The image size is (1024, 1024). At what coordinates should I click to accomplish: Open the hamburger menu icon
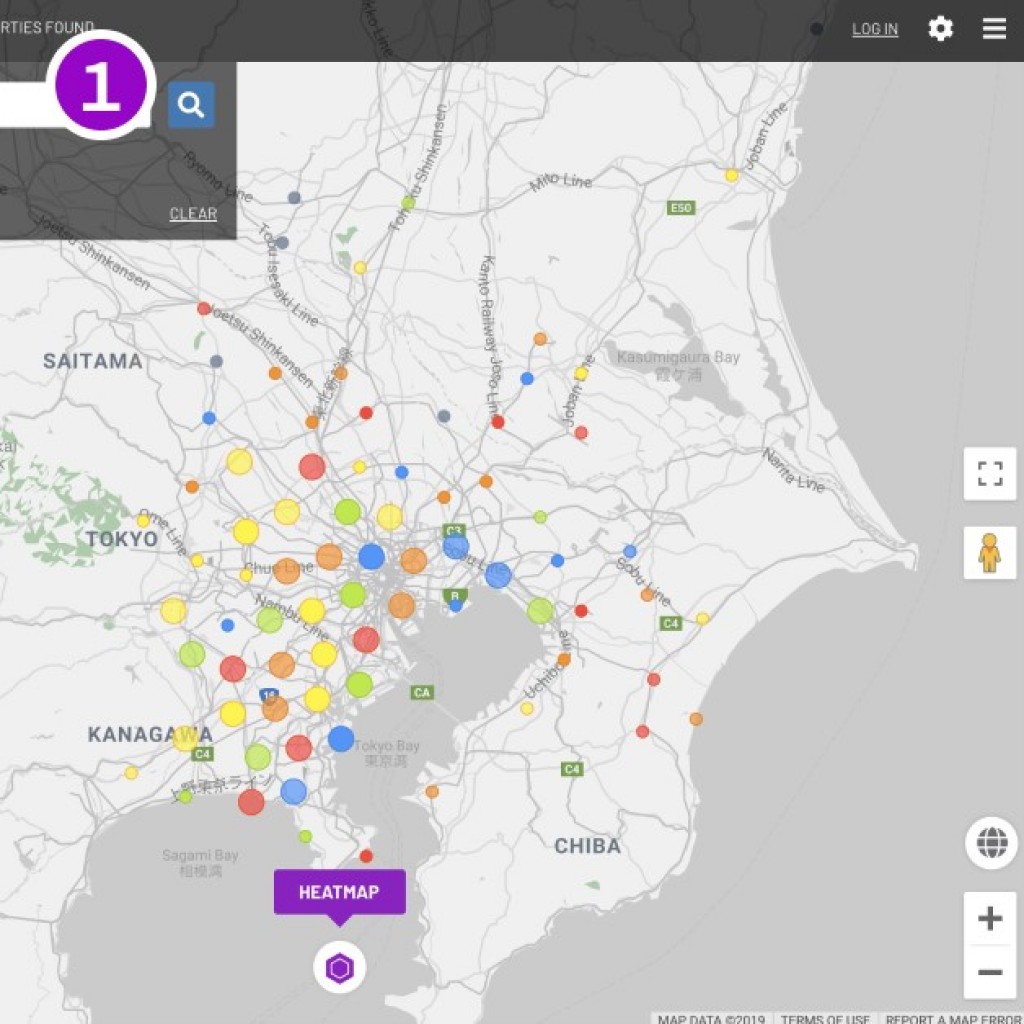point(993,29)
